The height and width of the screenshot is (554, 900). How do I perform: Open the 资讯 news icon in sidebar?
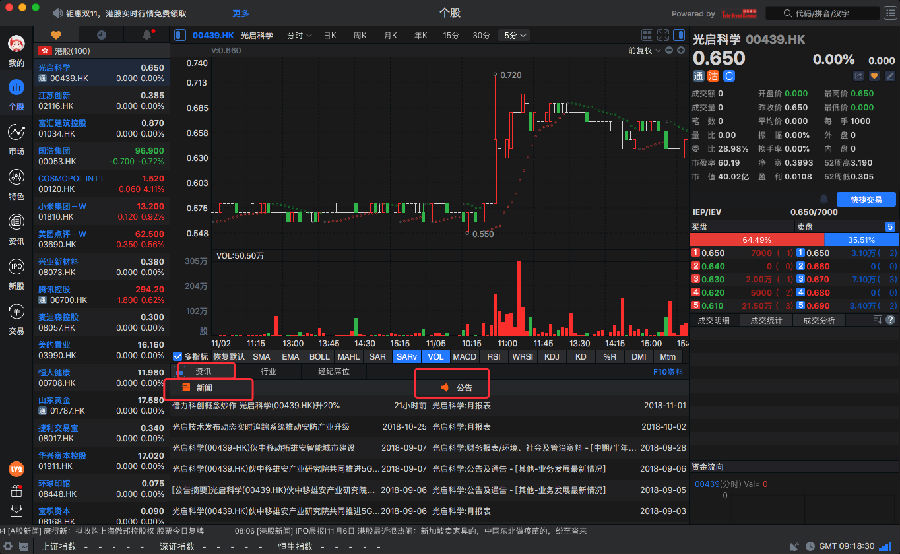(x=16, y=222)
